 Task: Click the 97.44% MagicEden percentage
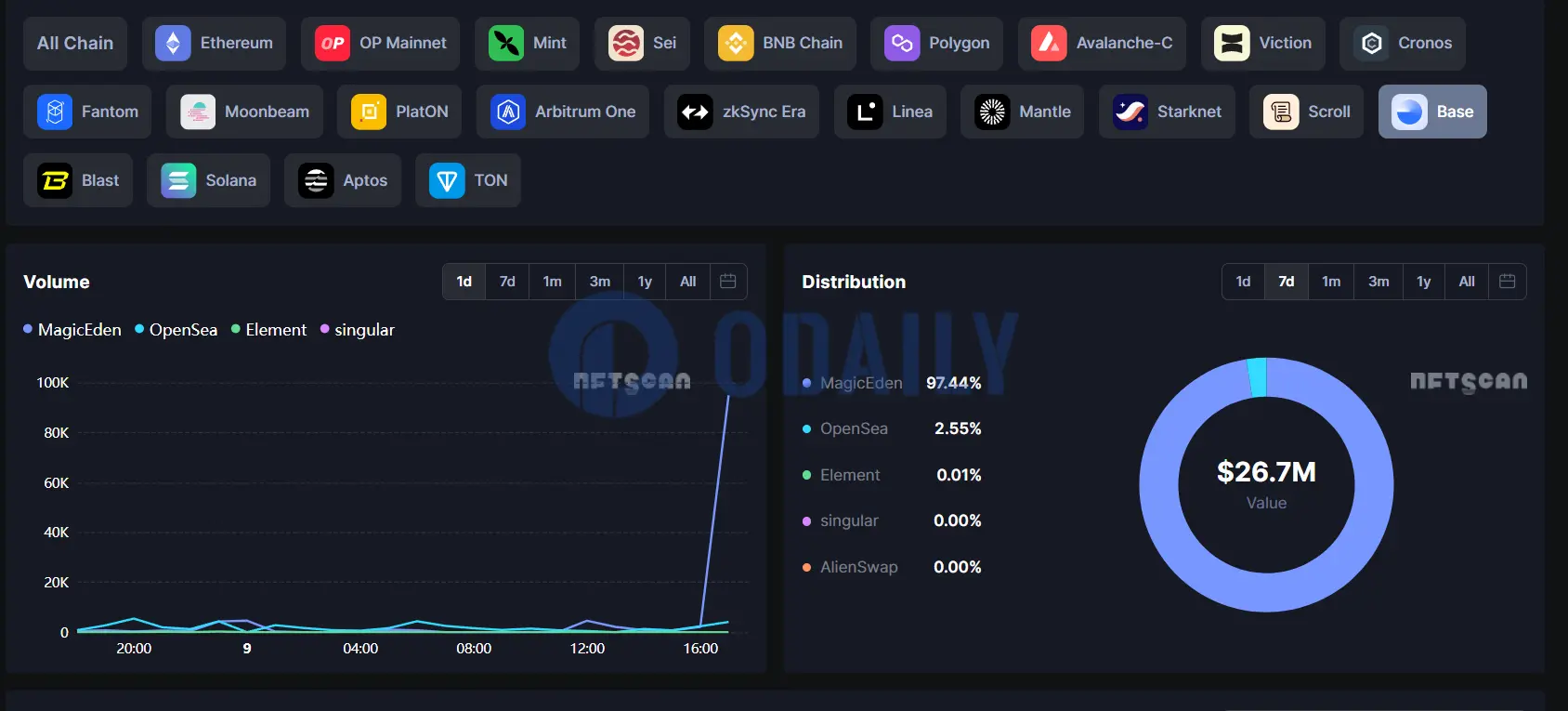(x=954, y=383)
